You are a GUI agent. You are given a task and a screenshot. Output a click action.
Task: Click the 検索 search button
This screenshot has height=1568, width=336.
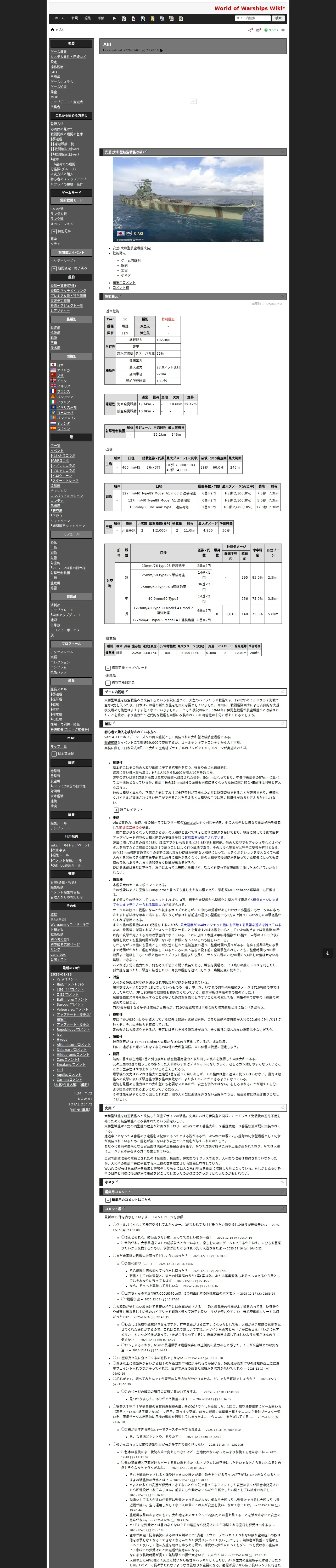point(278,18)
